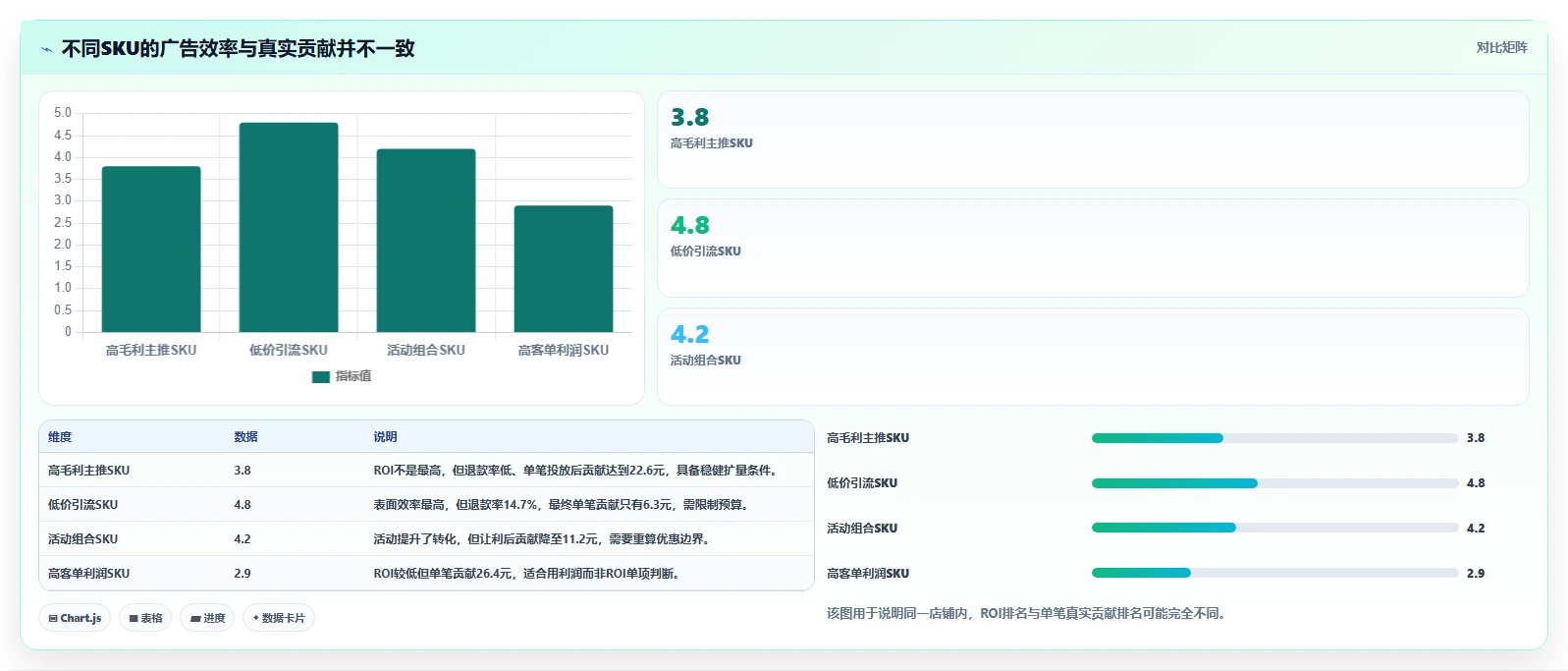Click the footnote starting 该图用于说明同一店铺内

click(1028, 614)
